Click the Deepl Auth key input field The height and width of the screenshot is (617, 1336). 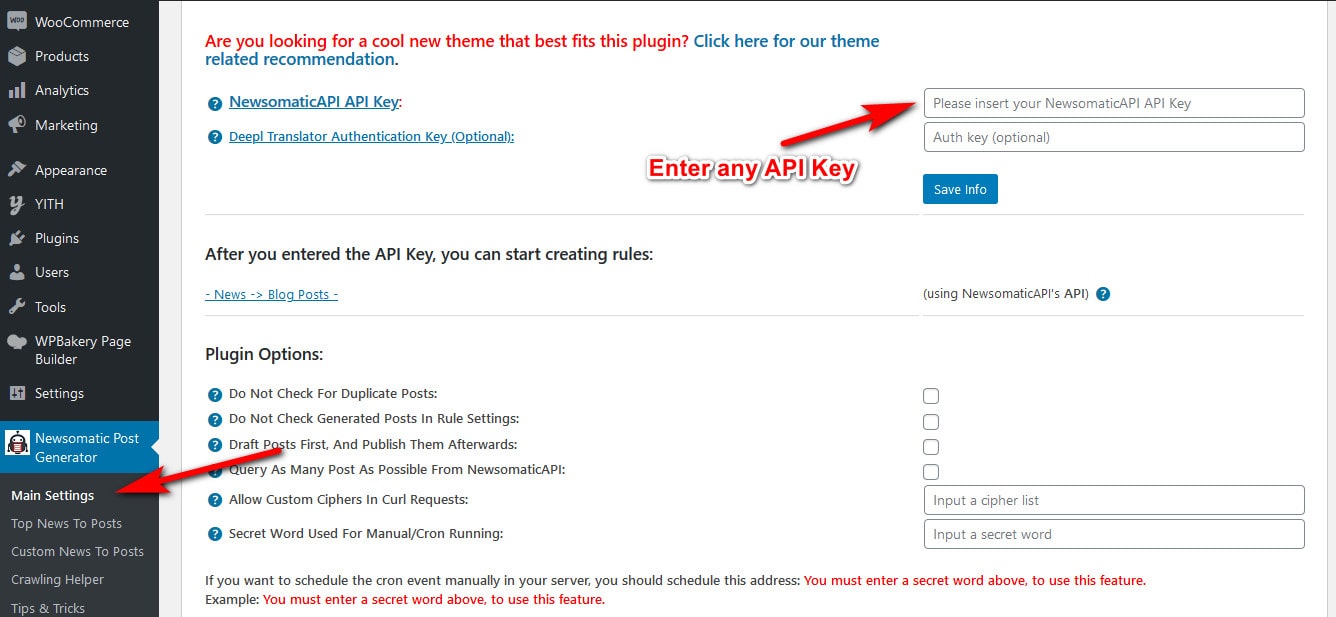pyautogui.click(x=1113, y=137)
